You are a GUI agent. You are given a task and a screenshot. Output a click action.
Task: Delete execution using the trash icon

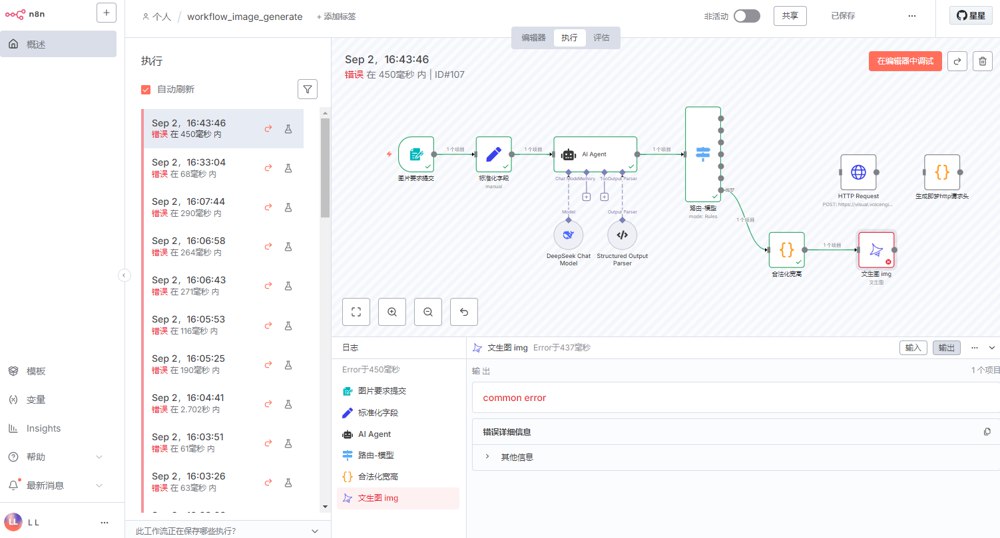click(x=982, y=61)
